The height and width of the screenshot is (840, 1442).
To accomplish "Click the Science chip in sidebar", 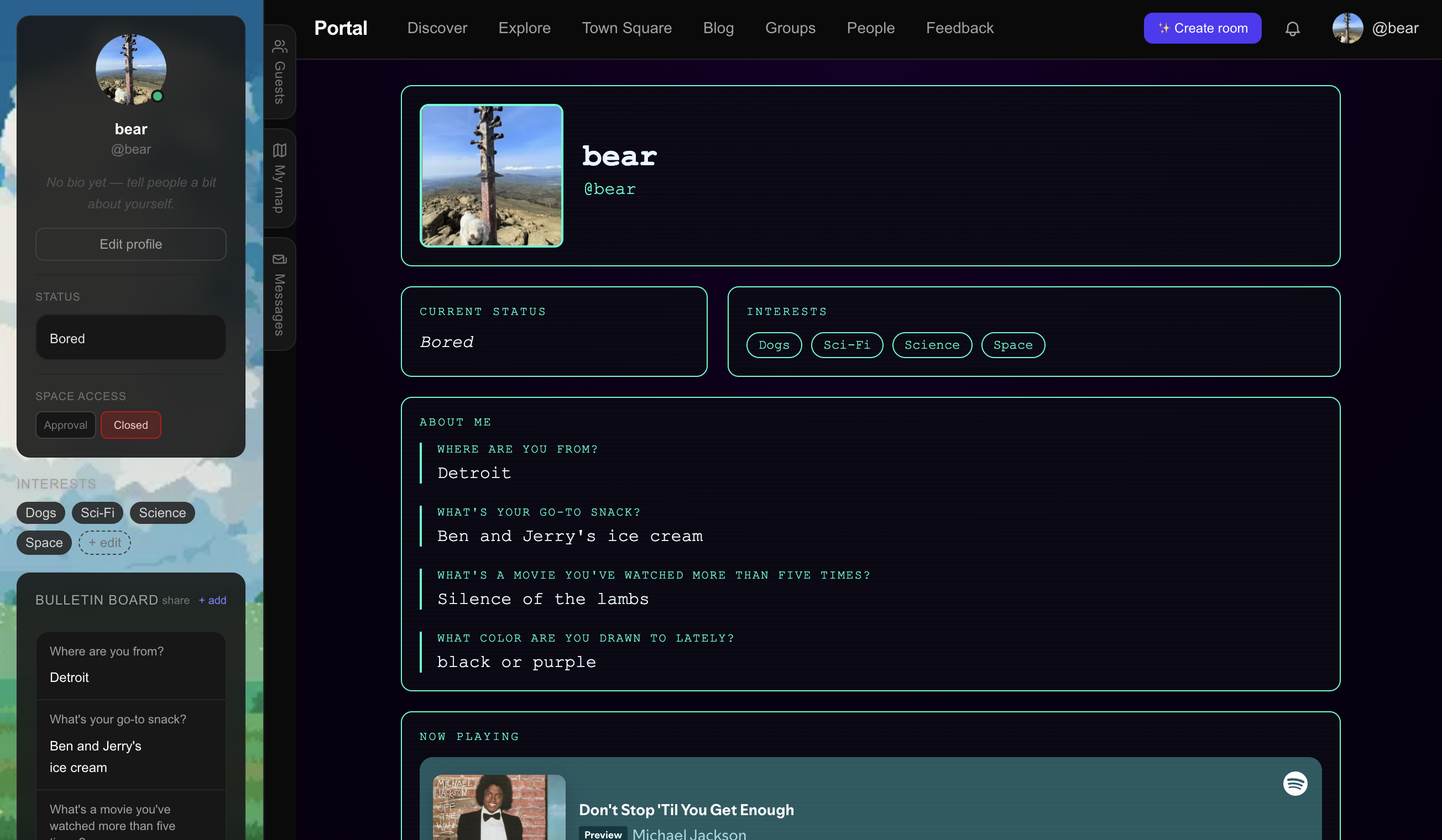I will [x=162, y=513].
